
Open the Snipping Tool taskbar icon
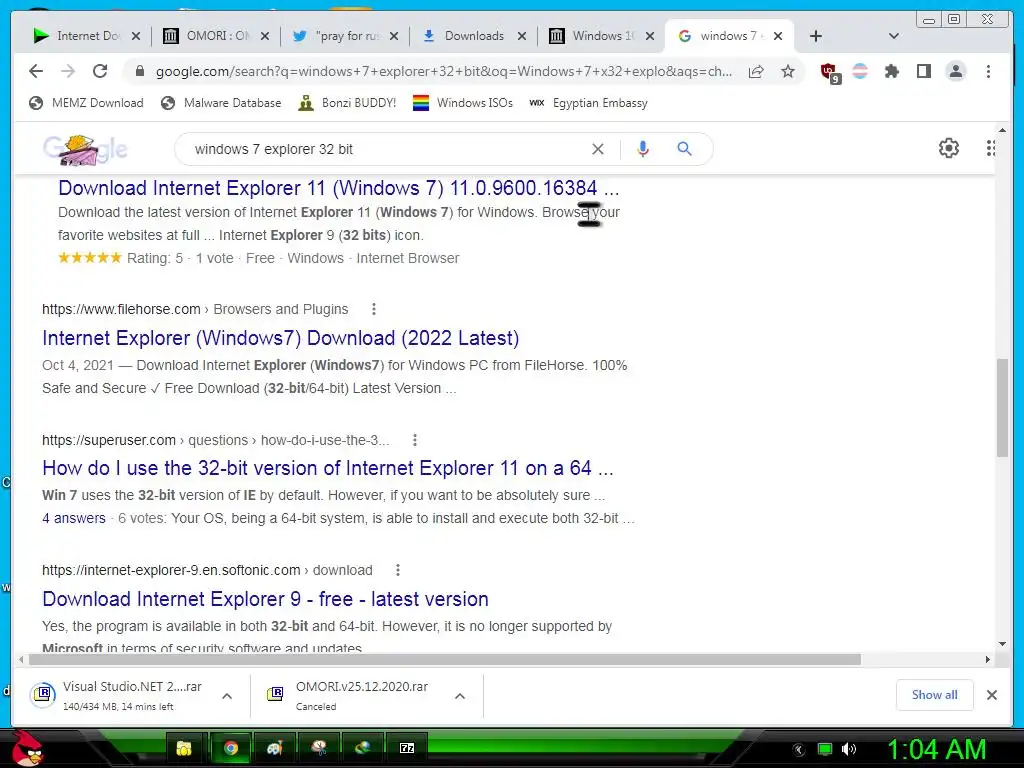pos(319,748)
